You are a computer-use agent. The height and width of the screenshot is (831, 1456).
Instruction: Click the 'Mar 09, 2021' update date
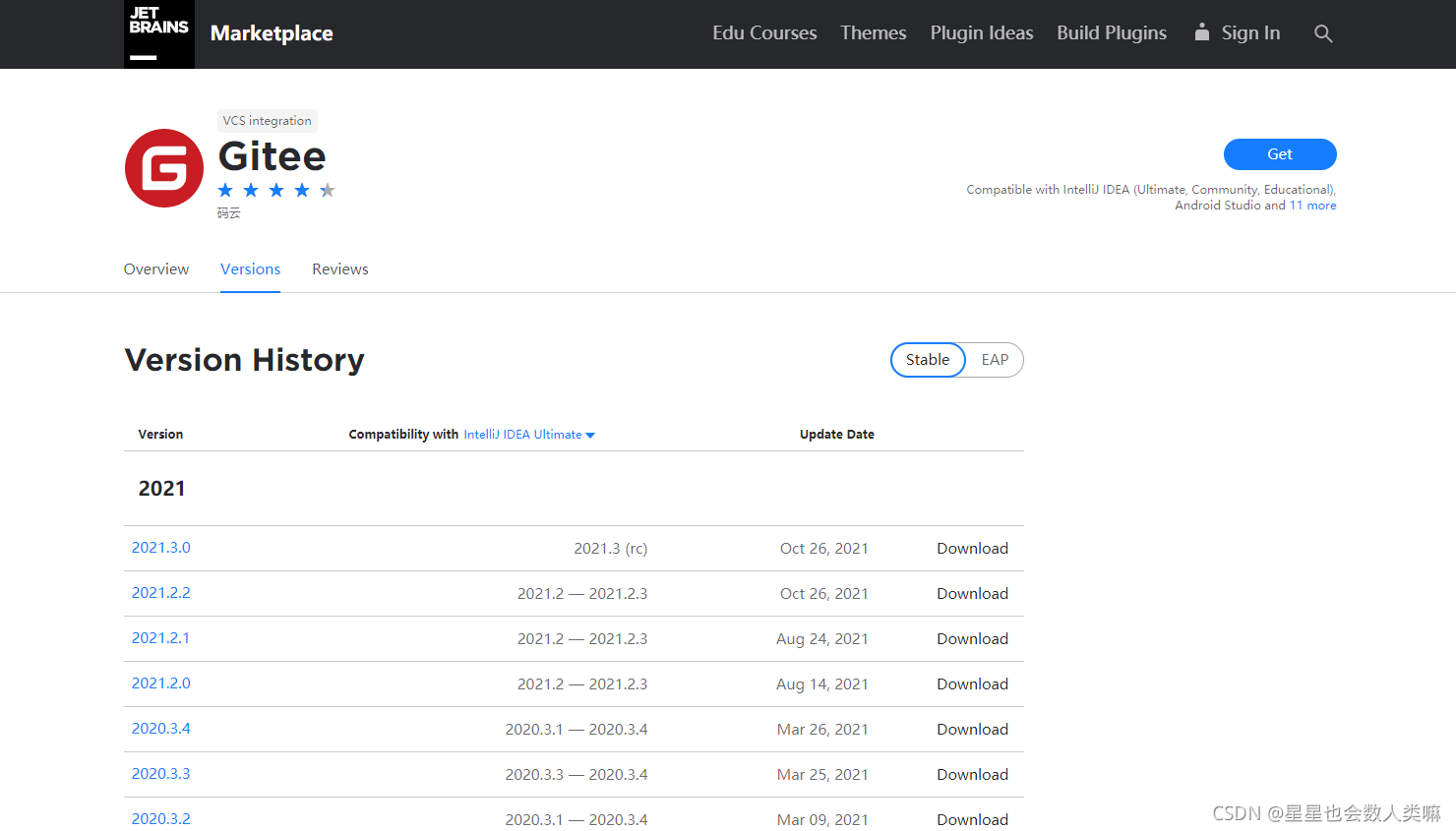pos(822,820)
